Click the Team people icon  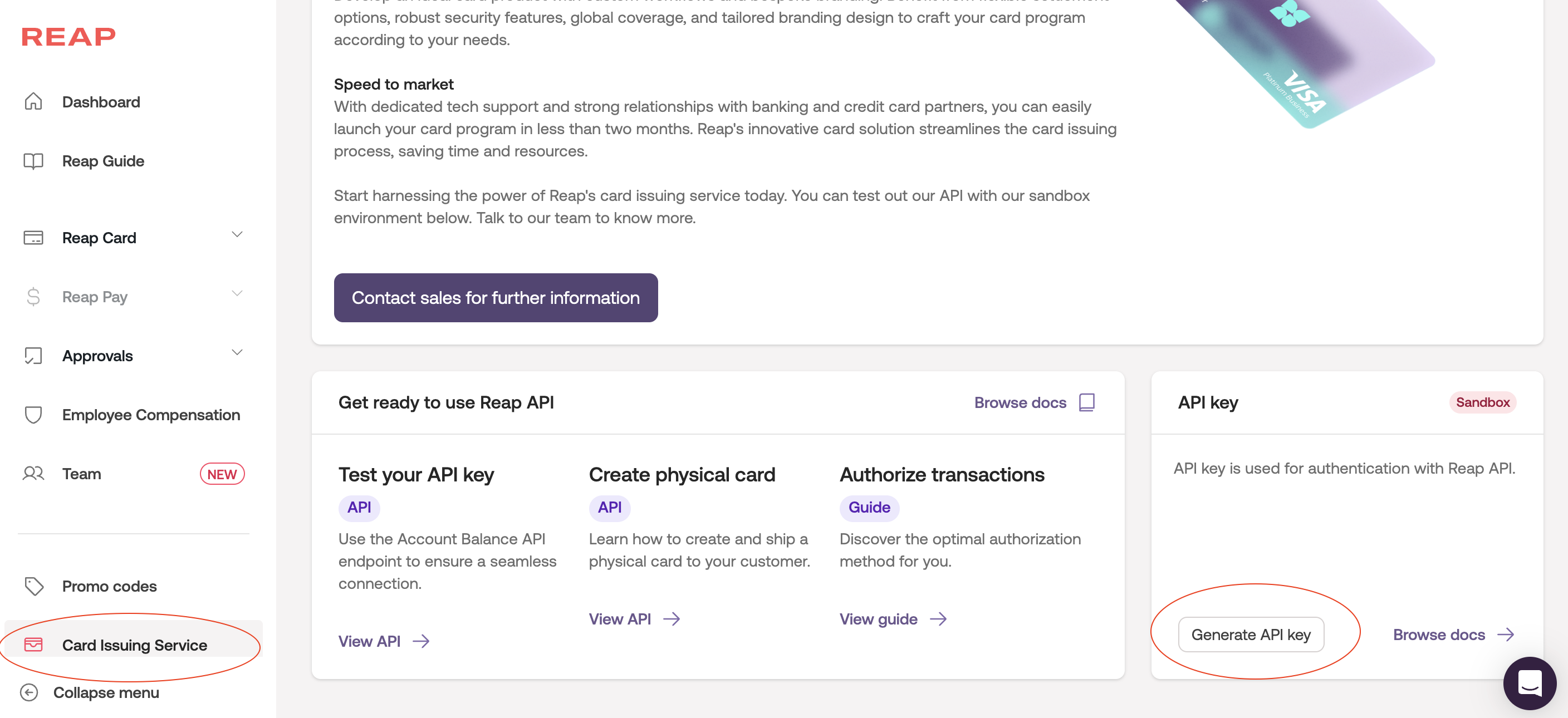33,474
